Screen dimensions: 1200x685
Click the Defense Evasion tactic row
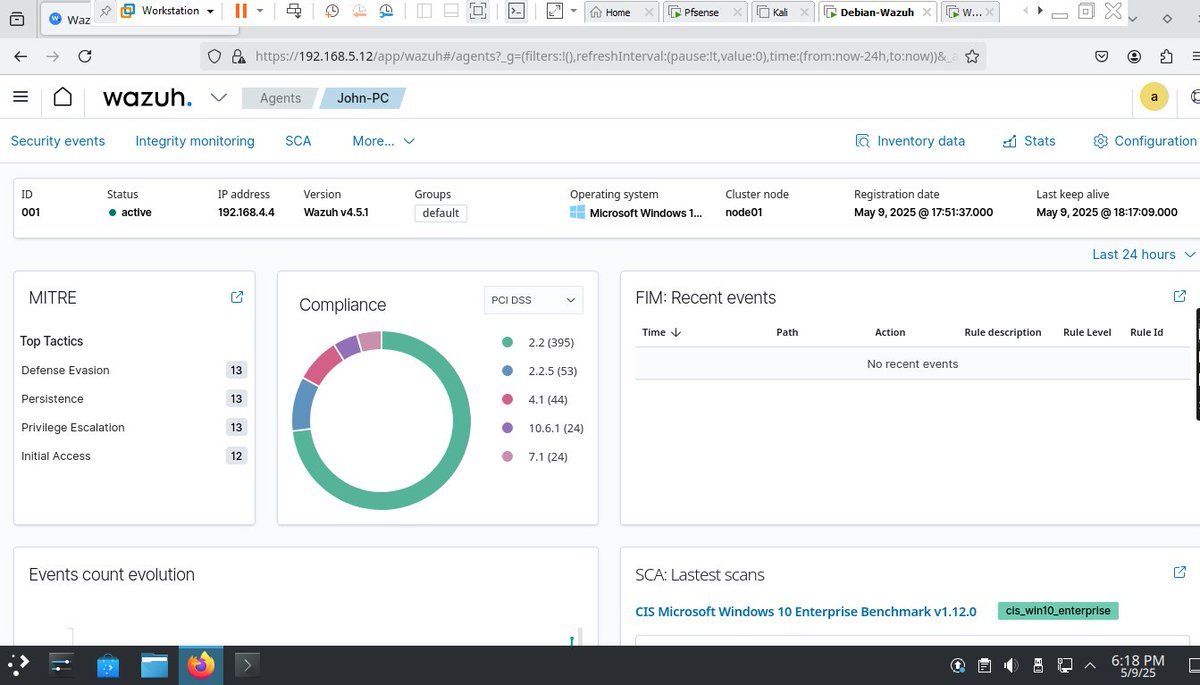133,370
